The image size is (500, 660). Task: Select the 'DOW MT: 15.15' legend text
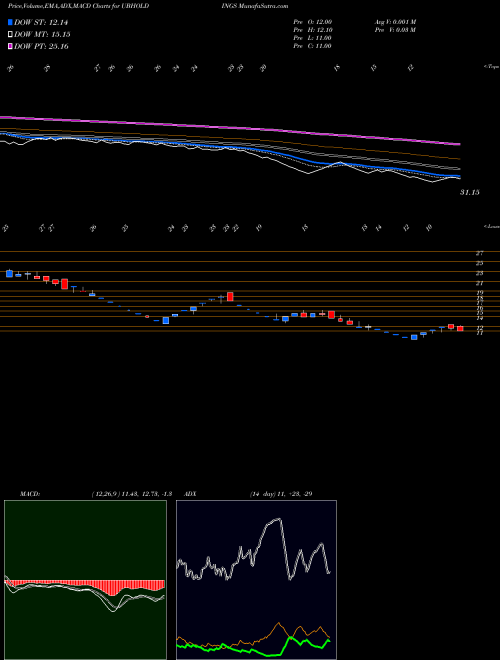click(x=42, y=35)
